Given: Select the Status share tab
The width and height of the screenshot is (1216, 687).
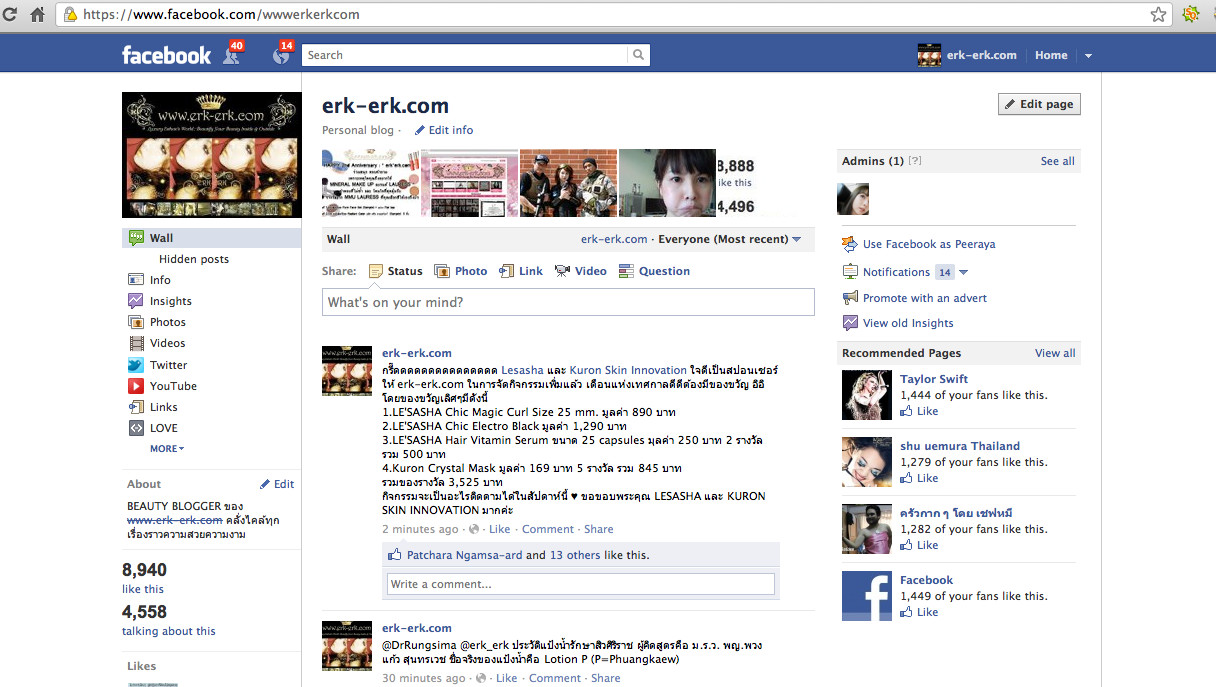Looking at the screenshot, I should (x=396, y=271).
